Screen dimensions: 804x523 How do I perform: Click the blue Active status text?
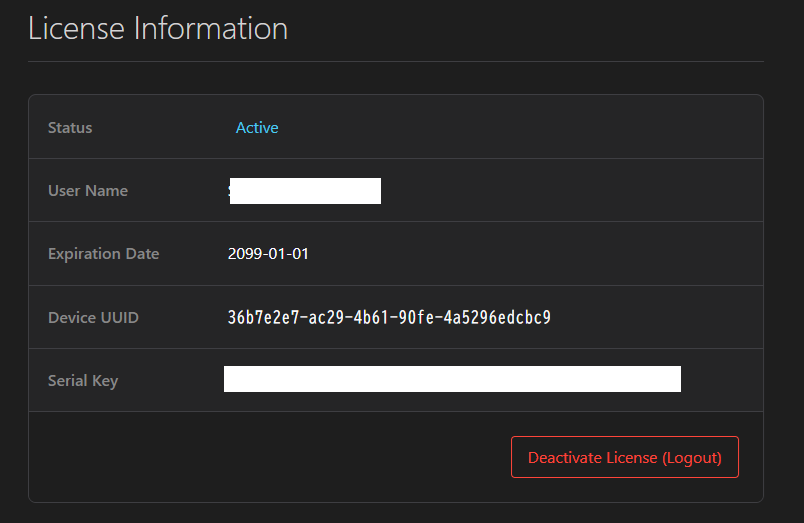coord(257,128)
